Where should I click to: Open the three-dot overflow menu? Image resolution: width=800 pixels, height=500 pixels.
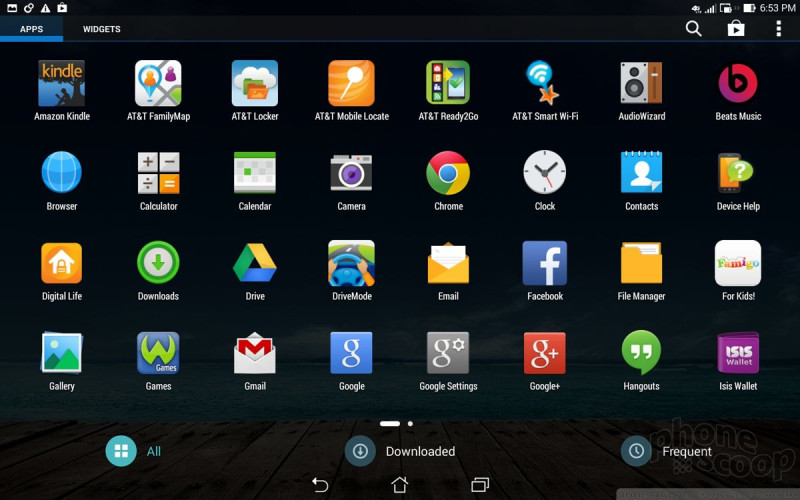click(x=779, y=29)
